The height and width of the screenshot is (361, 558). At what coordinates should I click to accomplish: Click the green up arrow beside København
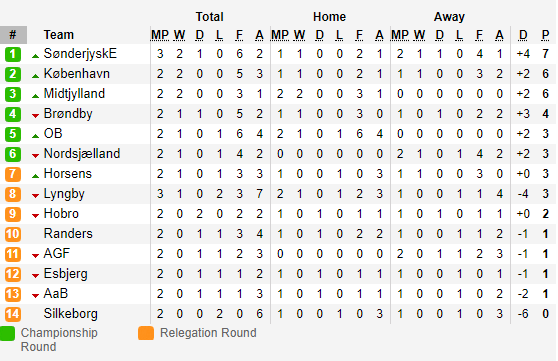tap(35, 76)
